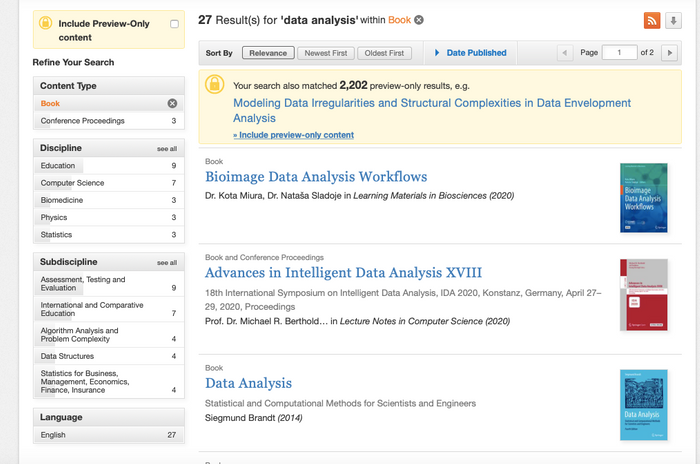
Task: Remove the Book filter beside search heading
Action: click(x=419, y=20)
